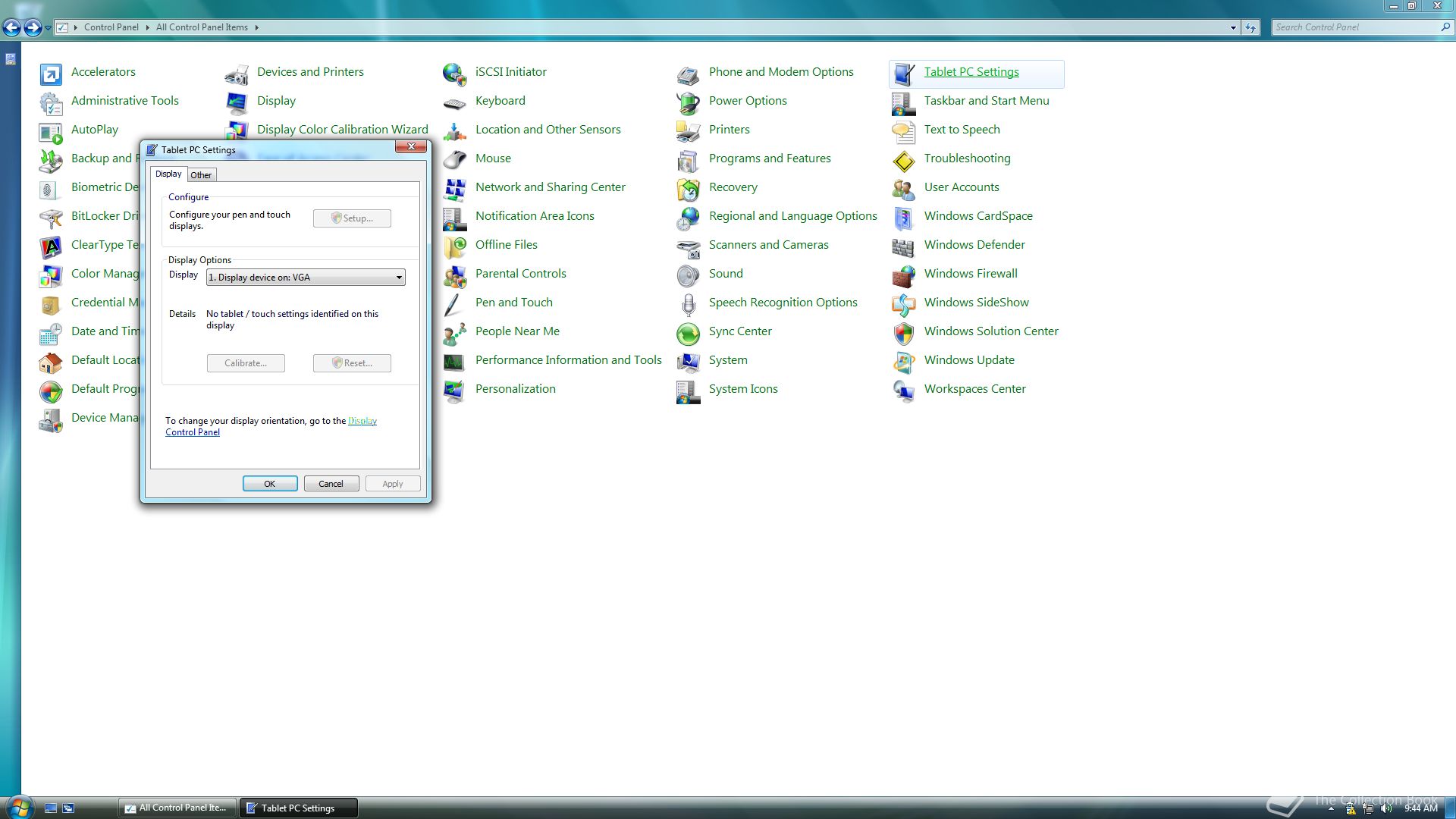The height and width of the screenshot is (819, 1456).
Task: Expand the address bar history dropdown
Action: [x=1233, y=27]
